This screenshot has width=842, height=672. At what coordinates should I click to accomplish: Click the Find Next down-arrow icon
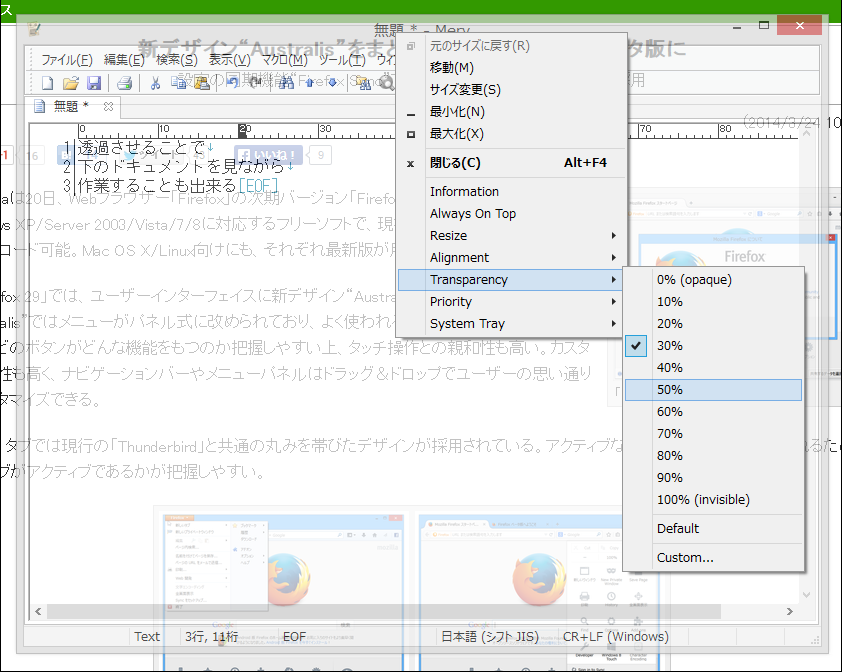[333, 82]
